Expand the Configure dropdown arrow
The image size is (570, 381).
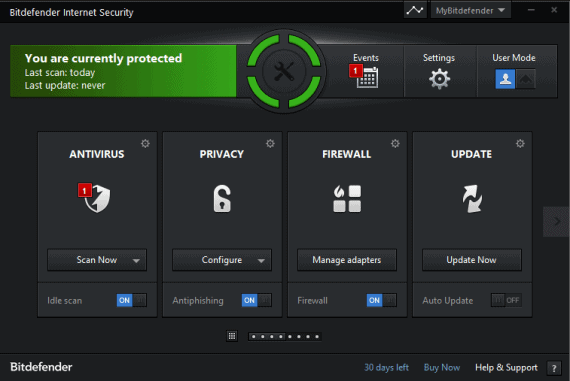[x=261, y=261]
